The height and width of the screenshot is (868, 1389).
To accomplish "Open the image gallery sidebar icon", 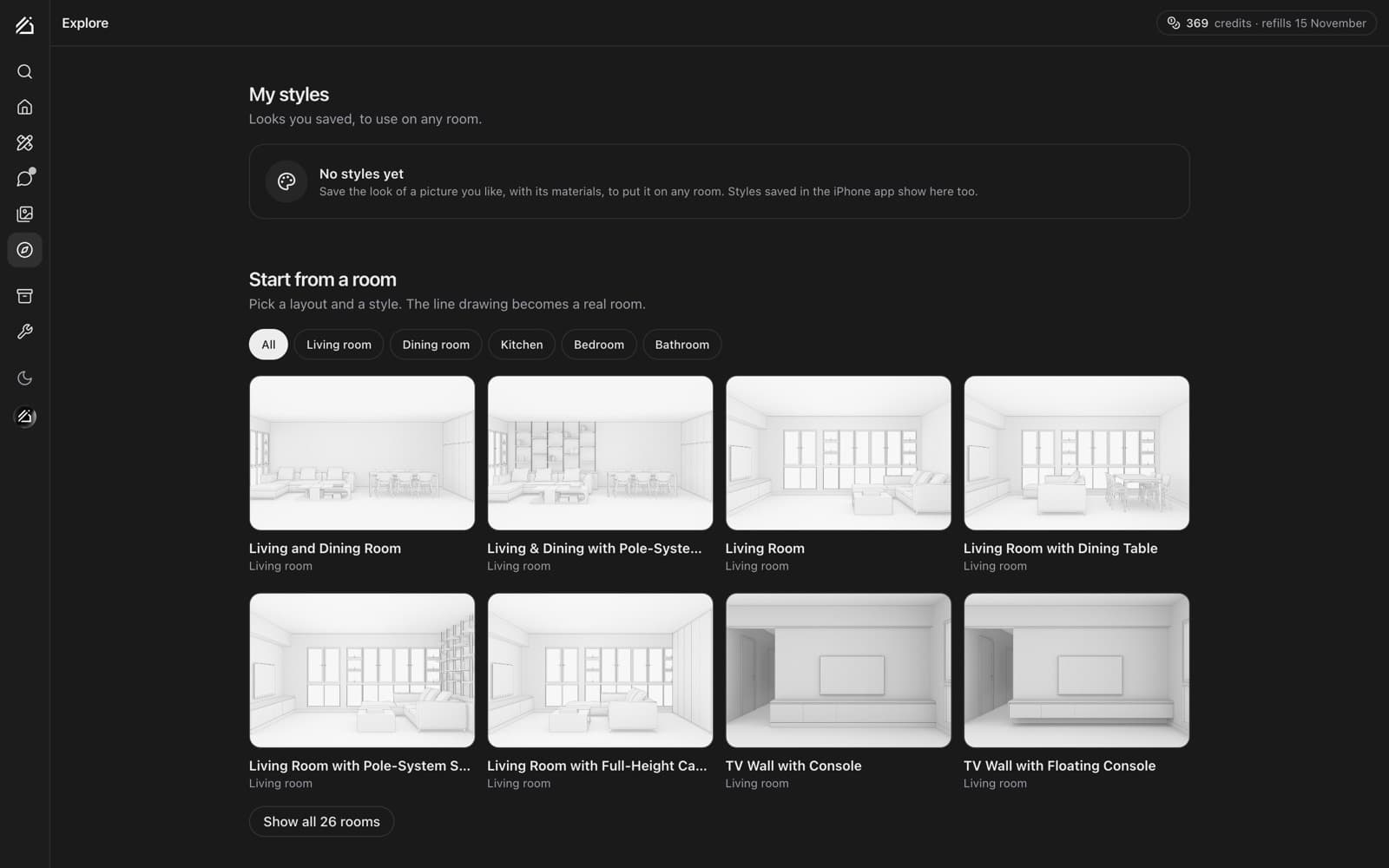I will 24,214.
